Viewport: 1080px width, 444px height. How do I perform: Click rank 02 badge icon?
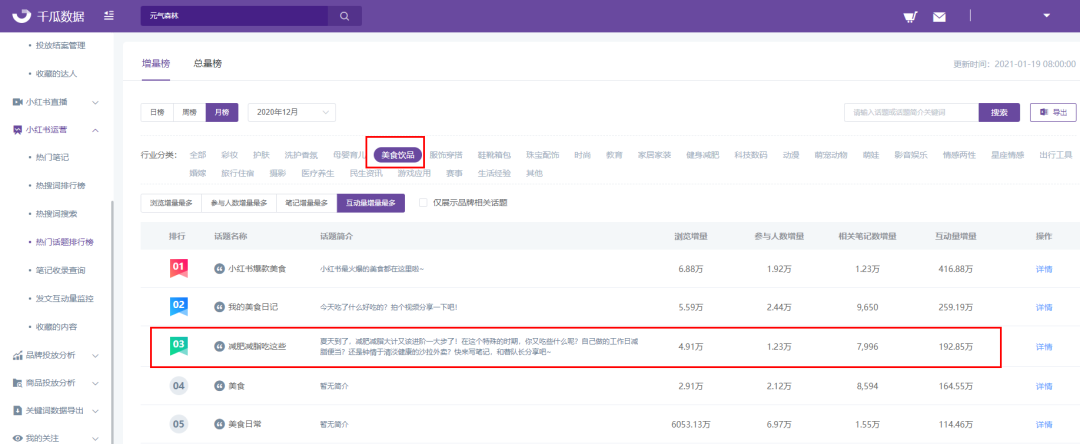point(178,306)
